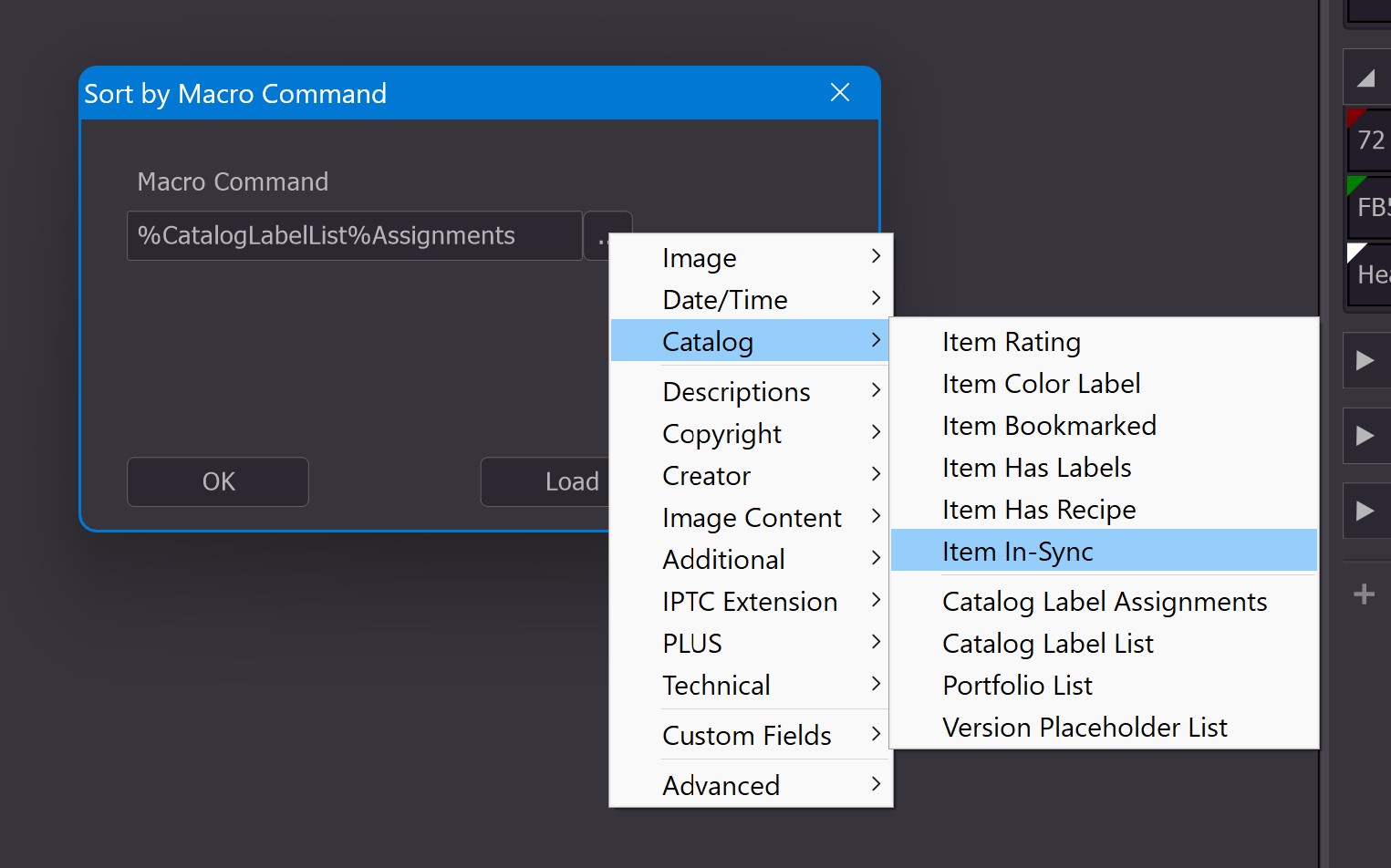Open the Image submenu
This screenshot has width=1391, height=868.
(x=752, y=258)
